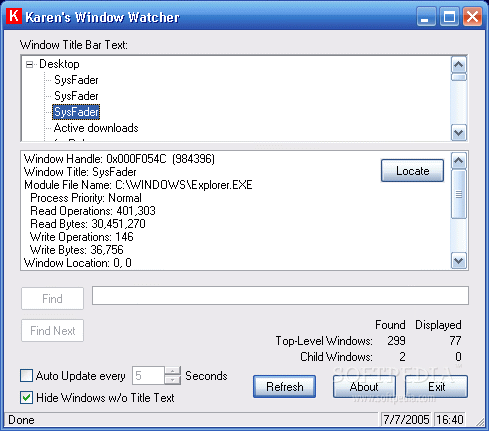This screenshot has width=489, height=431.
Task: Maximize Karen's Window Watcher window
Action: (x=449, y=16)
